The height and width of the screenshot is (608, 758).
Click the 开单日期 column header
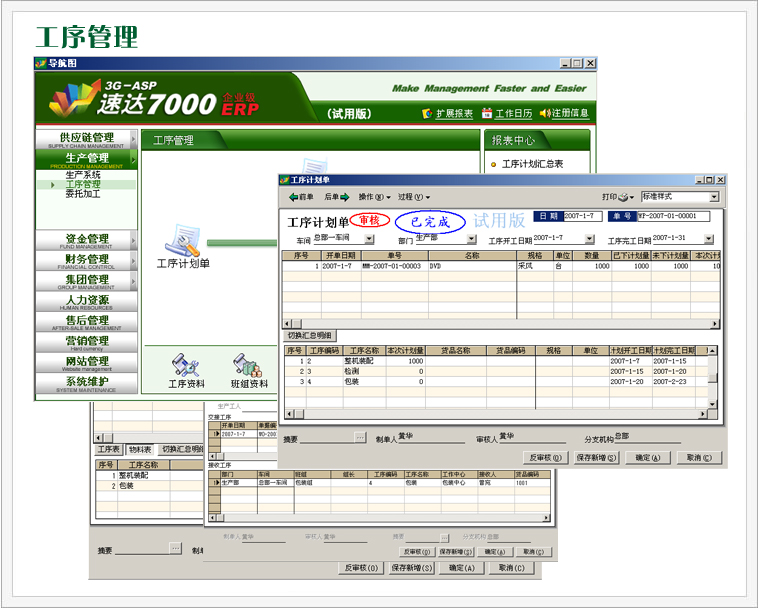click(341, 255)
